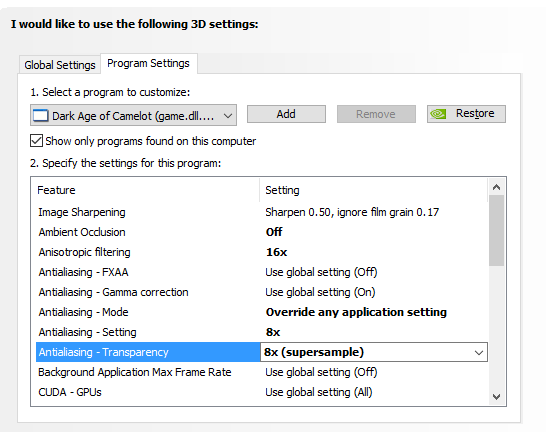This screenshot has height=432, width=546.
Task: Click the Setting column header
Action: coord(374,190)
